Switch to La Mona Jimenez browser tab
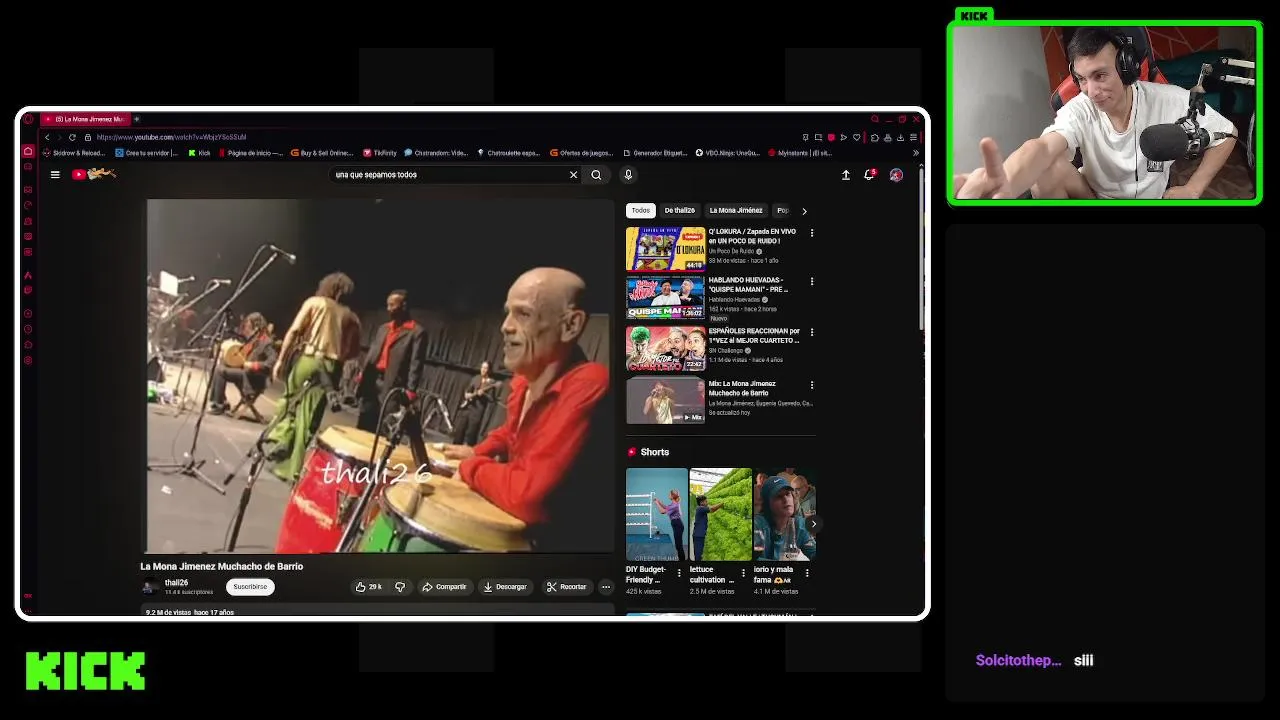The height and width of the screenshot is (720, 1280). (x=85, y=119)
